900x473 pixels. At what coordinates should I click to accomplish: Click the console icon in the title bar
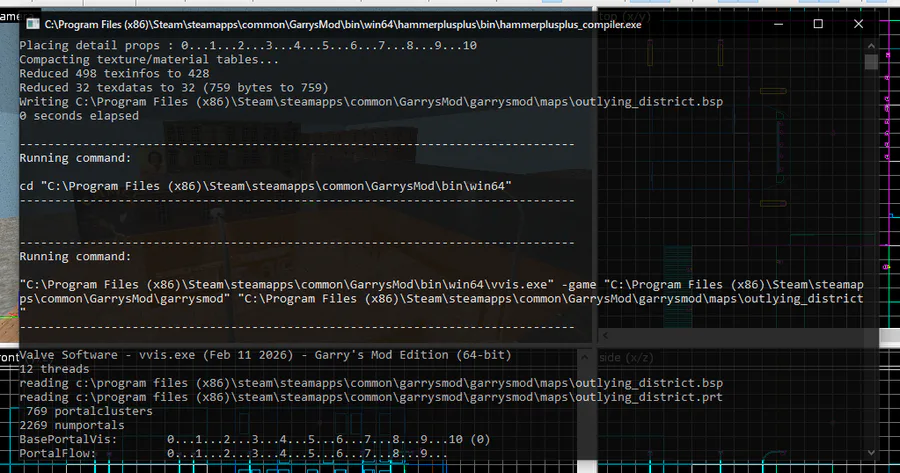33,24
